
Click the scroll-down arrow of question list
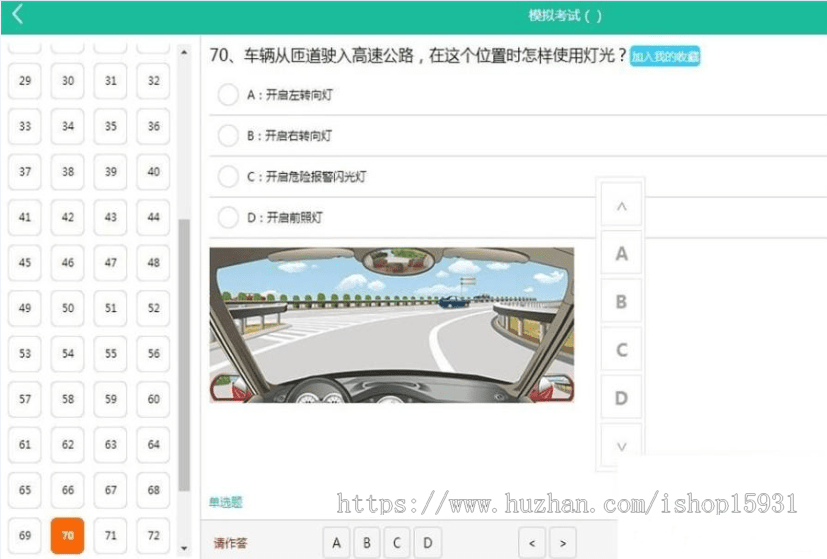click(184, 548)
